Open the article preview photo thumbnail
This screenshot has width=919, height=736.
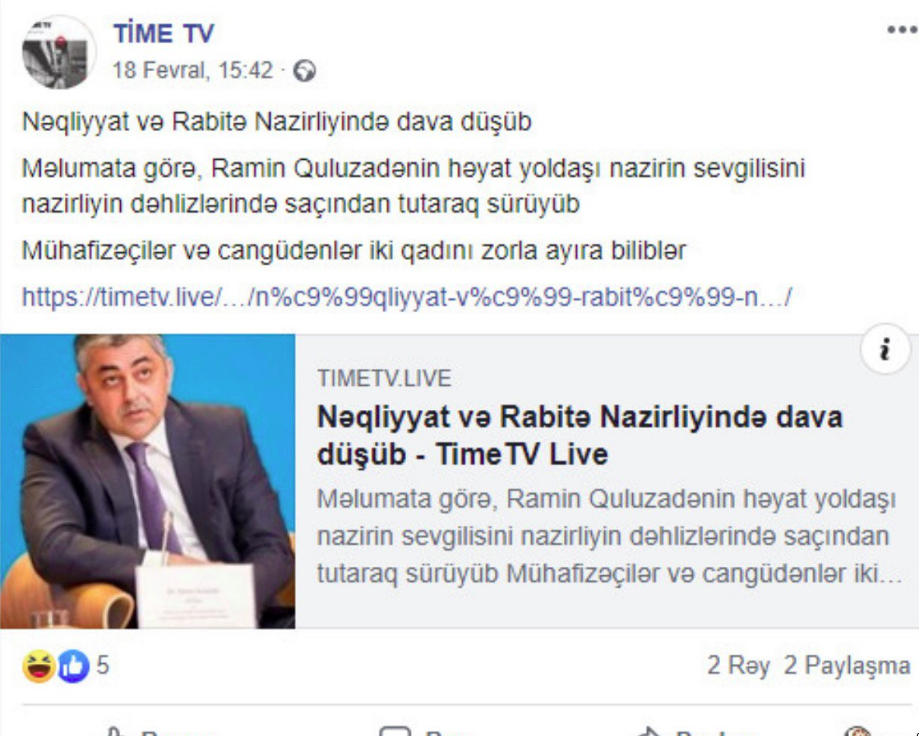(x=148, y=481)
